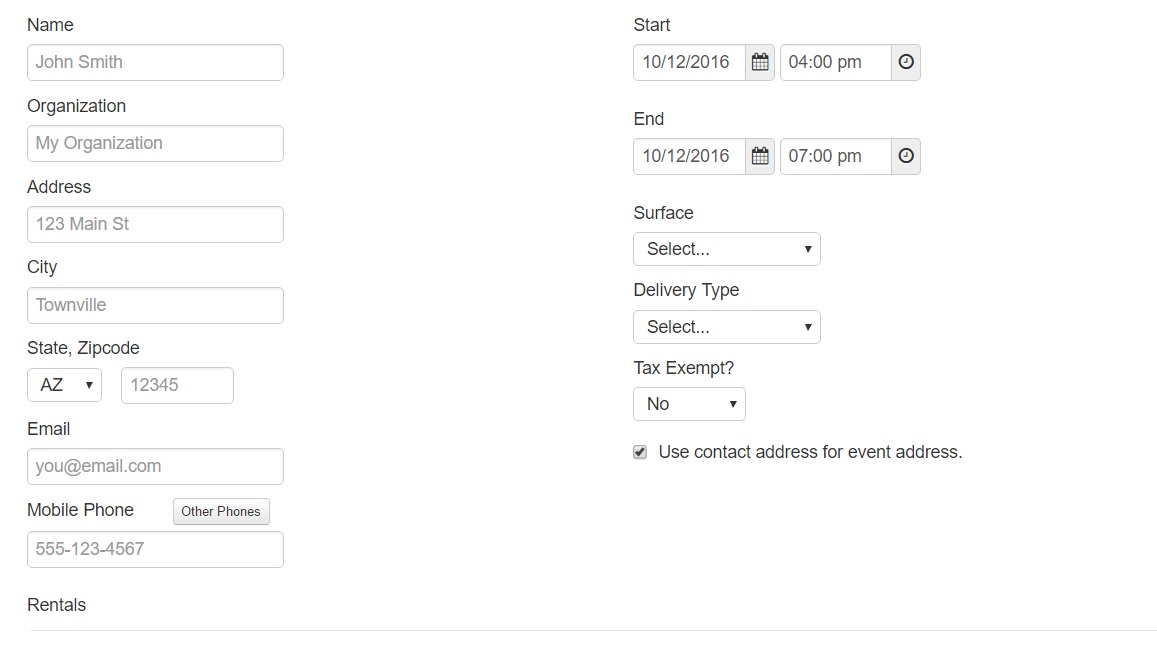This screenshot has height=648, width=1157.
Task: Select the City input box
Action: tap(155, 305)
